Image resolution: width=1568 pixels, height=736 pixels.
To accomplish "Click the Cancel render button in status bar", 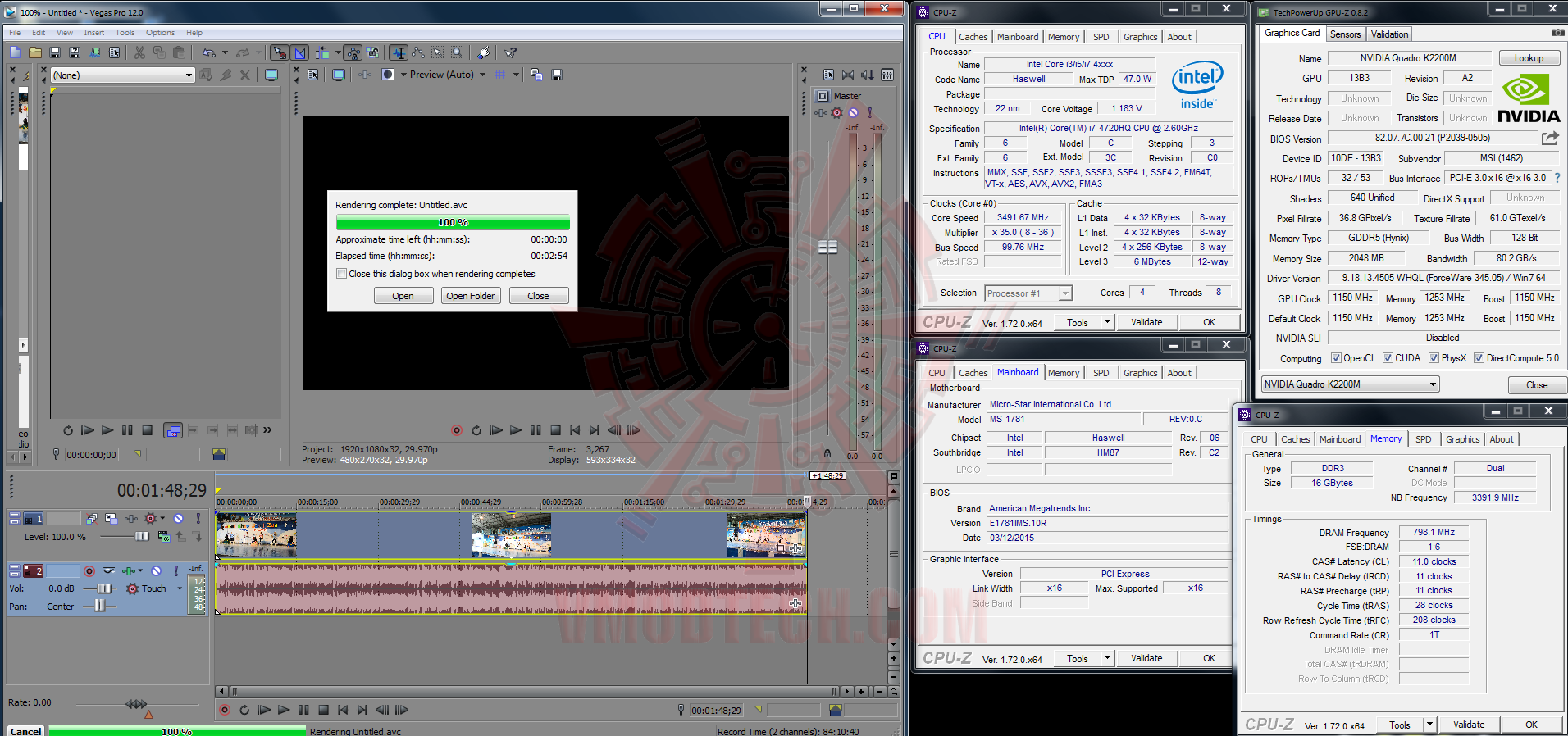I will [25, 730].
